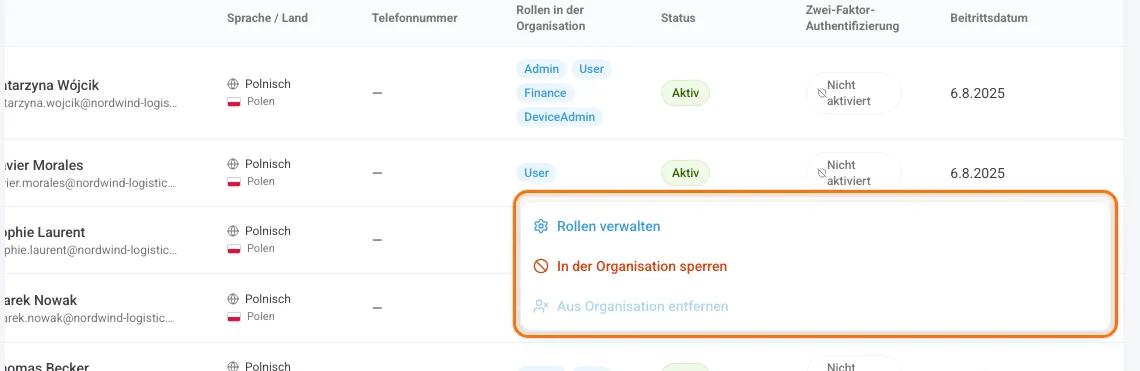The height and width of the screenshot is (371, 1140).
Task: Click Nicht aktiviert text for Javier Morales
Action: click(x=849, y=173)
